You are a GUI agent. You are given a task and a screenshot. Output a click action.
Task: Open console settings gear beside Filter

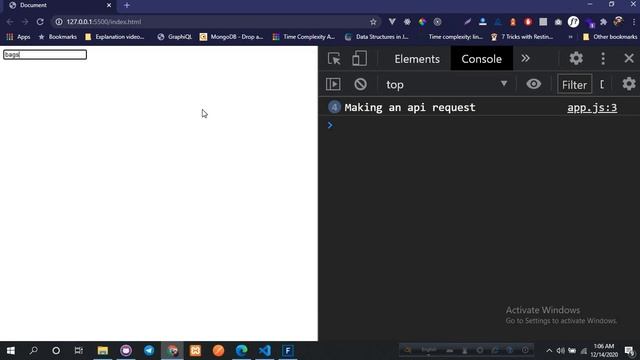coord(629,84)
